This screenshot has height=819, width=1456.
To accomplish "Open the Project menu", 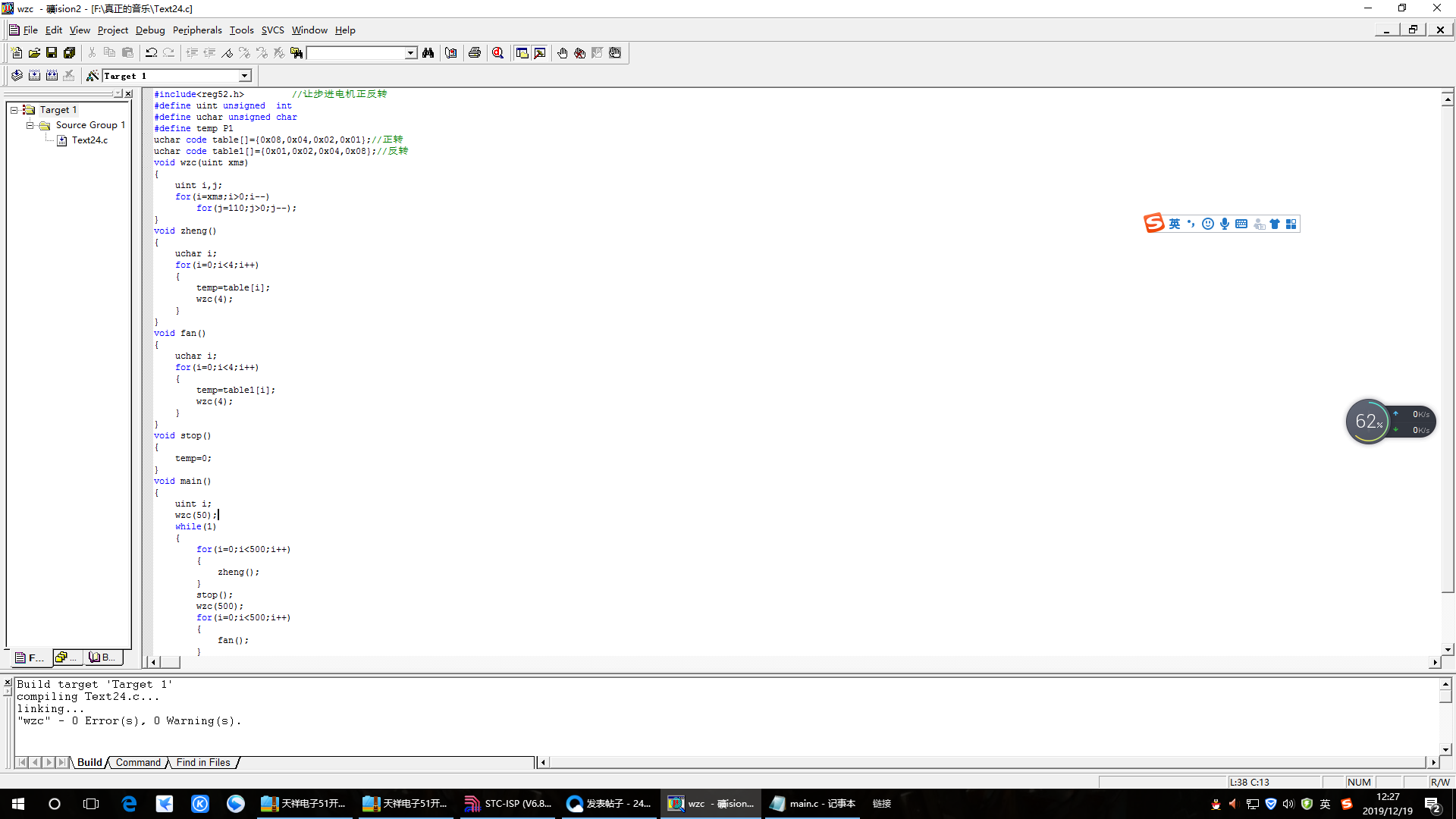I will [x=113, y=30].
